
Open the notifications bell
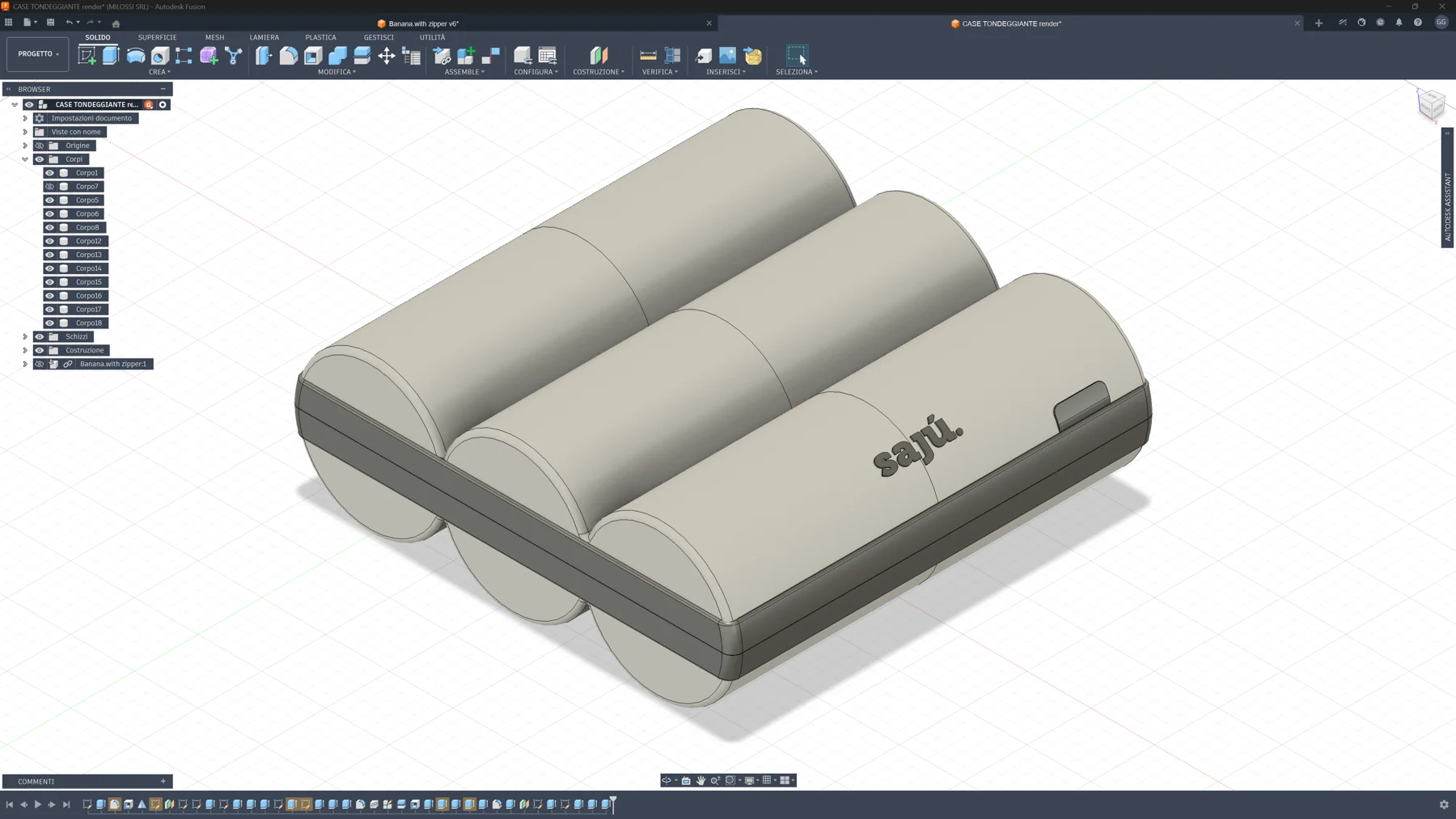[x=1399, y=23]
